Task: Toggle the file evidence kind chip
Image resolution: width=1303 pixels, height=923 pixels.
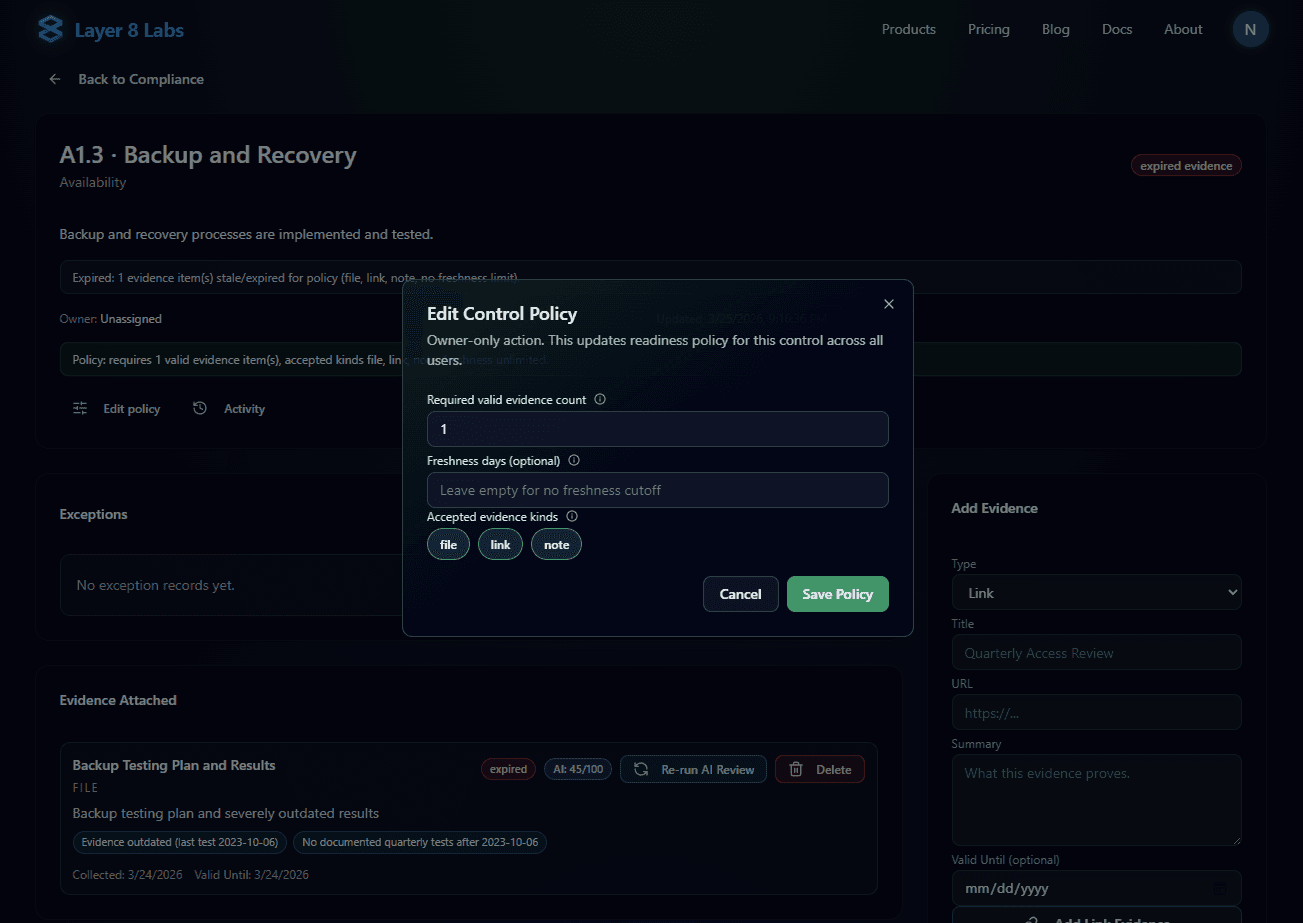Action: pyautogui.click(x=448, y=544)
